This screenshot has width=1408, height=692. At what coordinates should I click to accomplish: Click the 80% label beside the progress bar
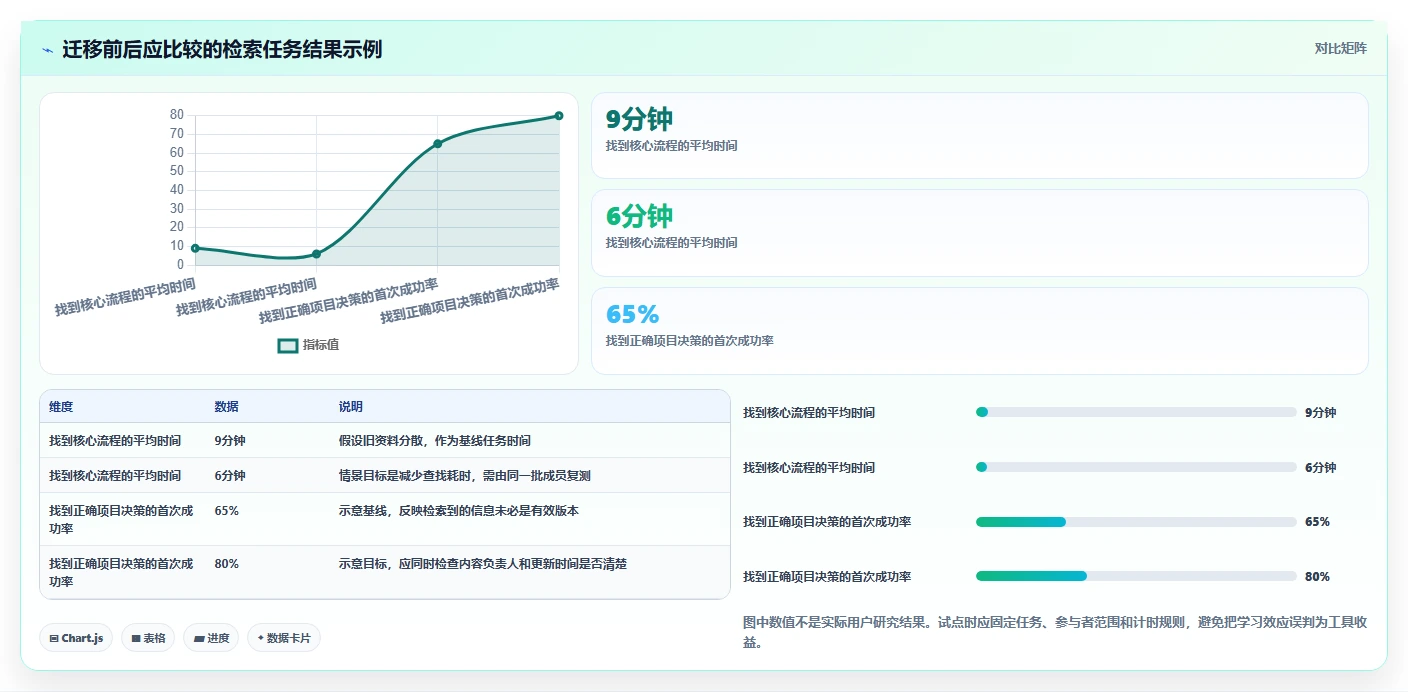(1317, 577)
